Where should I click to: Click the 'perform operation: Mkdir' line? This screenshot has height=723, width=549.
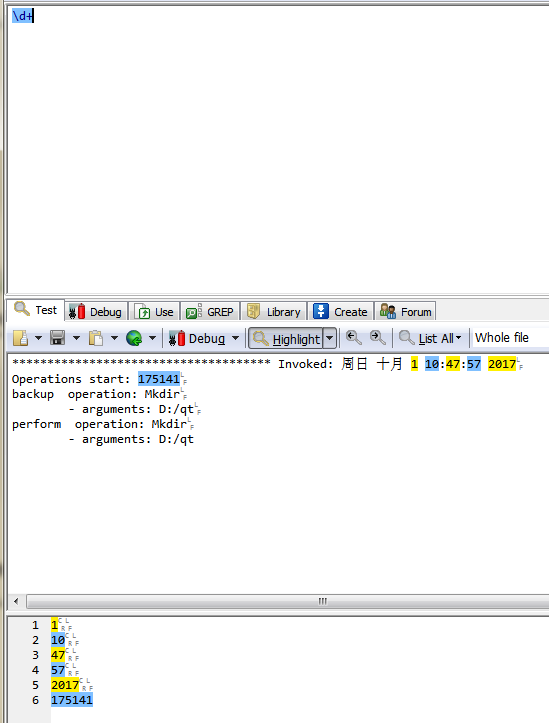pos(100,424)
